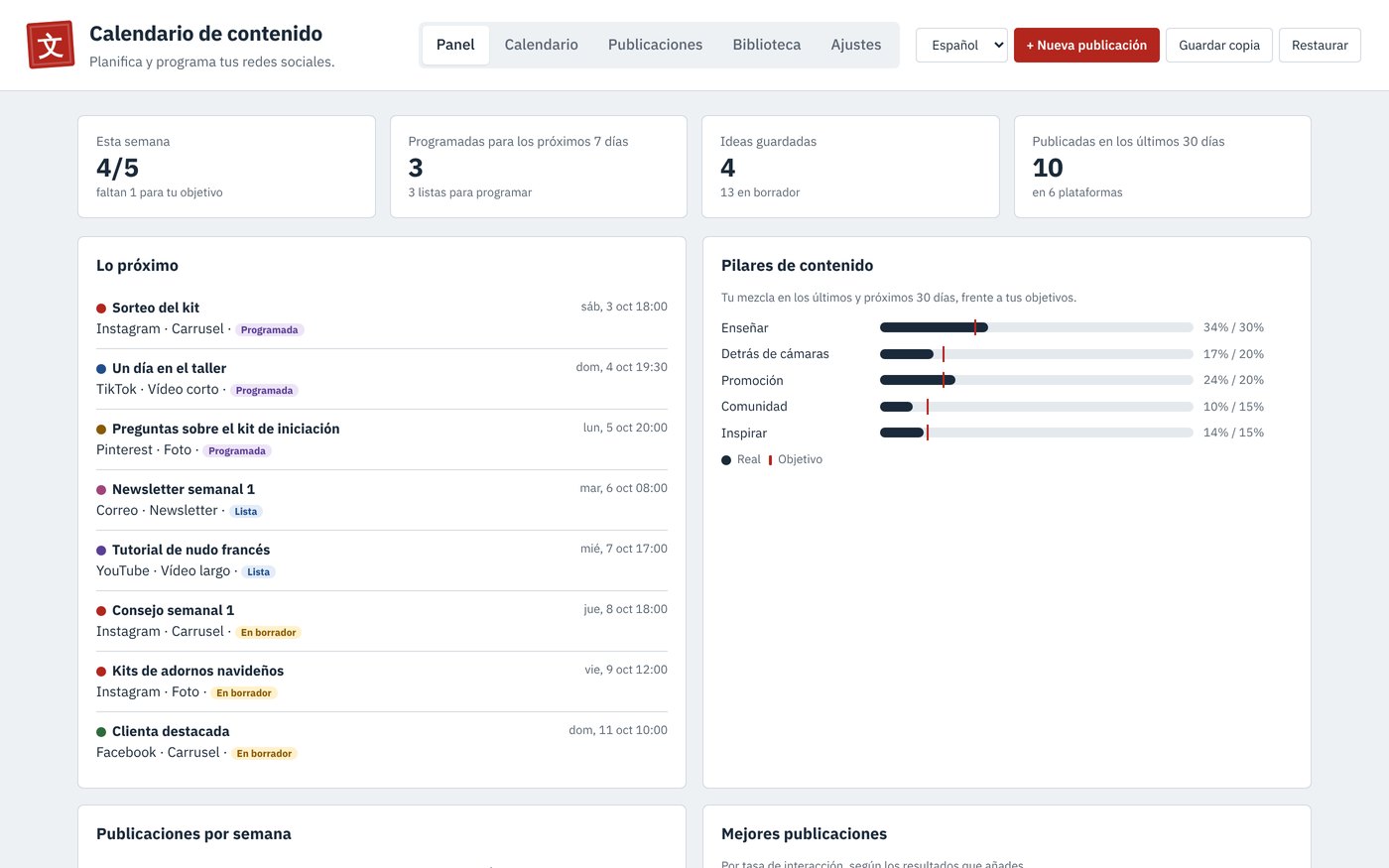The width and height of the screenshot is (1389, 868).
Task: Click the red app logo icon
Action: pyautogui.click(x=51, y=45)
